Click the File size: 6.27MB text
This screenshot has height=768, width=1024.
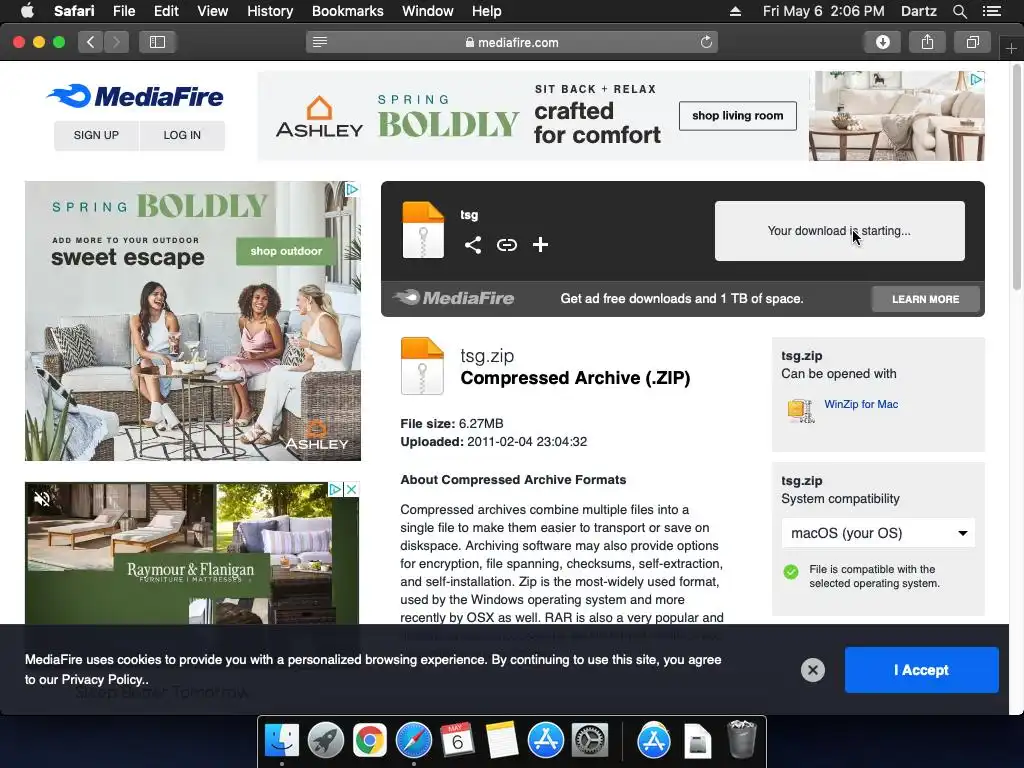[452, 424]
